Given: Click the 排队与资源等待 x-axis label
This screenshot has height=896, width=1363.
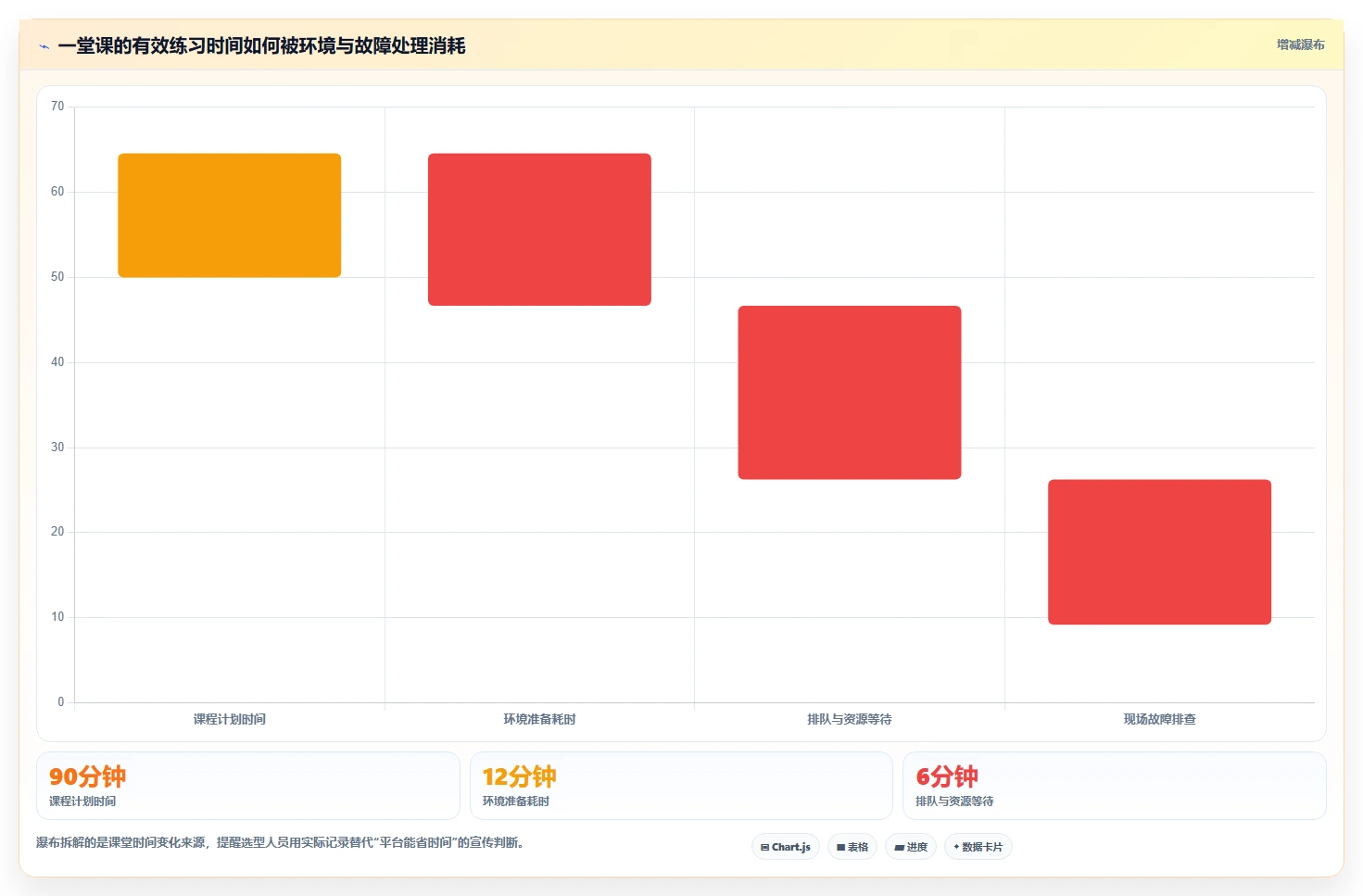Looking at the screenshot, I should click(x=850, y=719).
